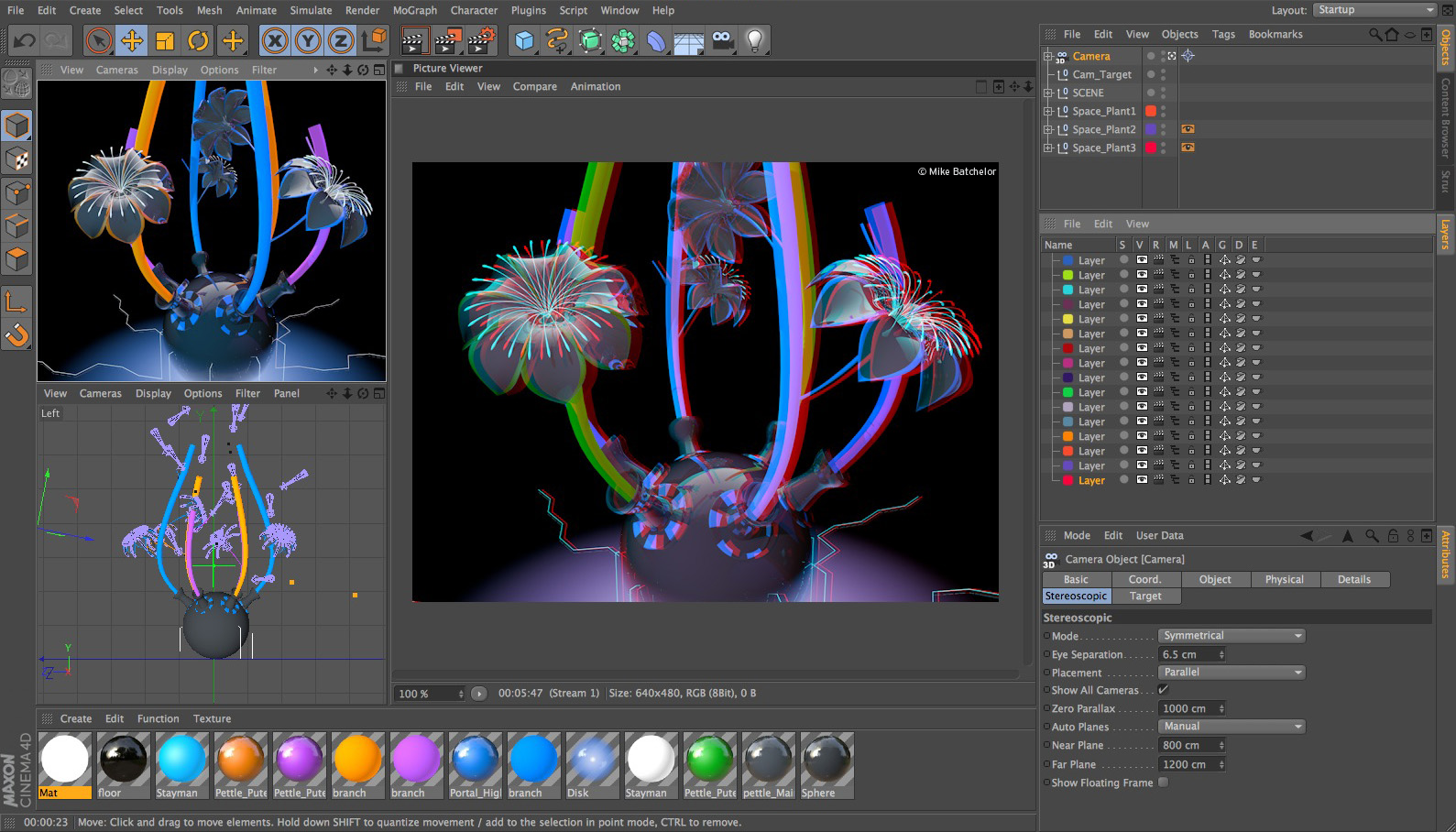Toggle visibility dot for Space_Plant1 object
Screen dimensions: 1456x832
point(1164,108)
